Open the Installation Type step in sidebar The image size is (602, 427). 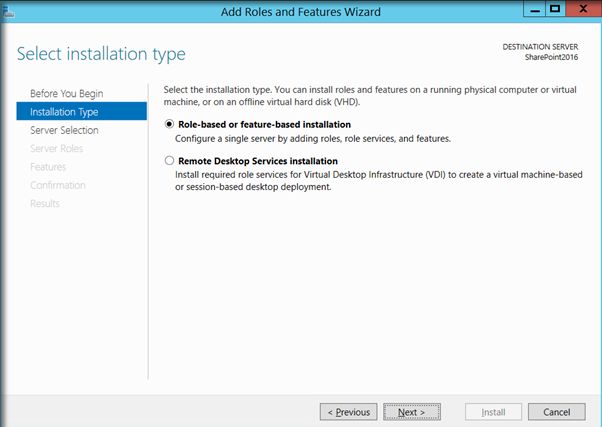tap(64, 112)
